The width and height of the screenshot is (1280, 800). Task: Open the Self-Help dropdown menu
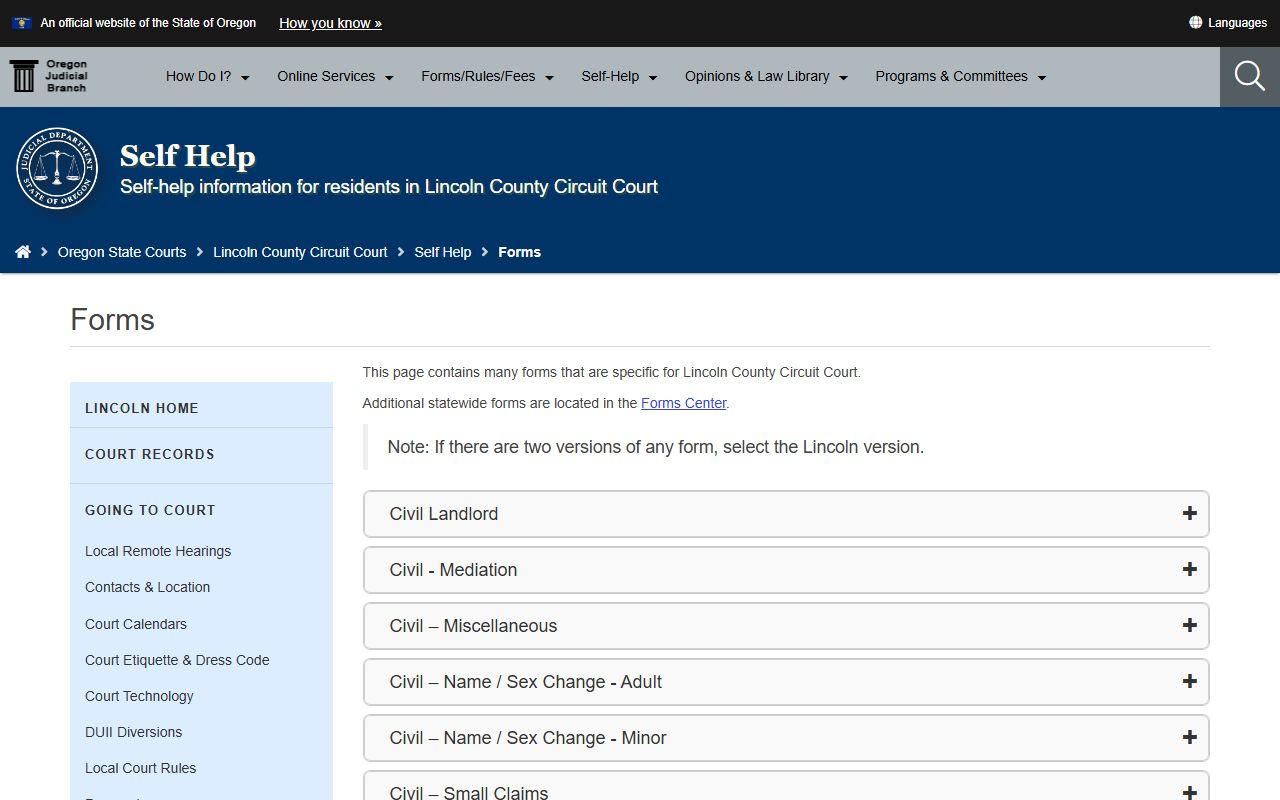point(620,76)
